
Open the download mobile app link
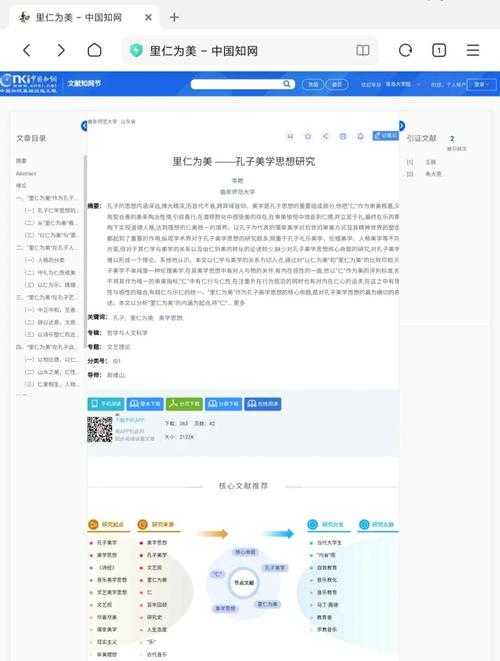click(x=130, y=420)
